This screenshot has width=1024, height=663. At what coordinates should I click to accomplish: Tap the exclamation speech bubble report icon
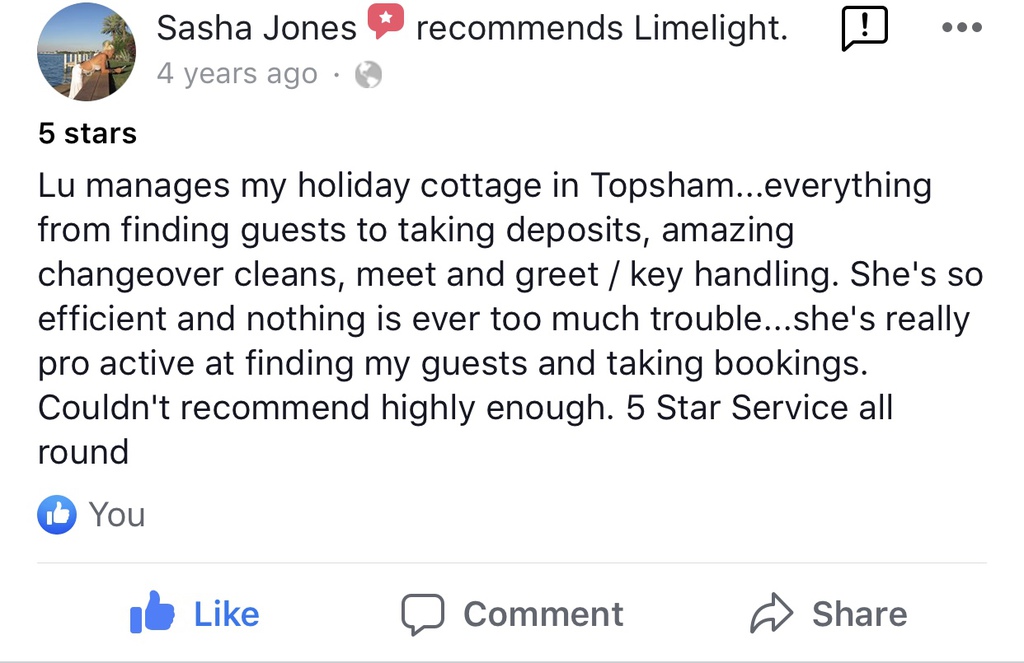pyautogui.click(x=865, y=29)
